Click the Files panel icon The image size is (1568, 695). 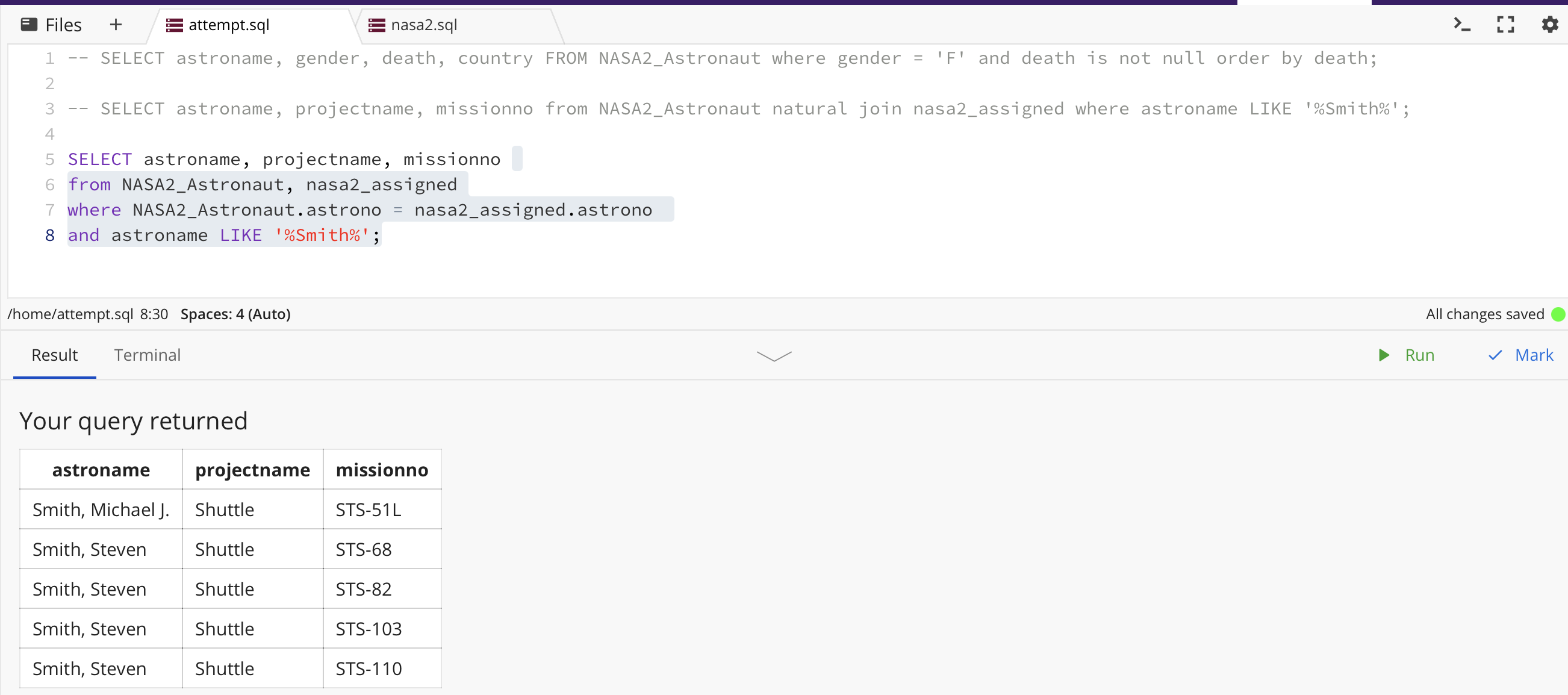[29, 24]
